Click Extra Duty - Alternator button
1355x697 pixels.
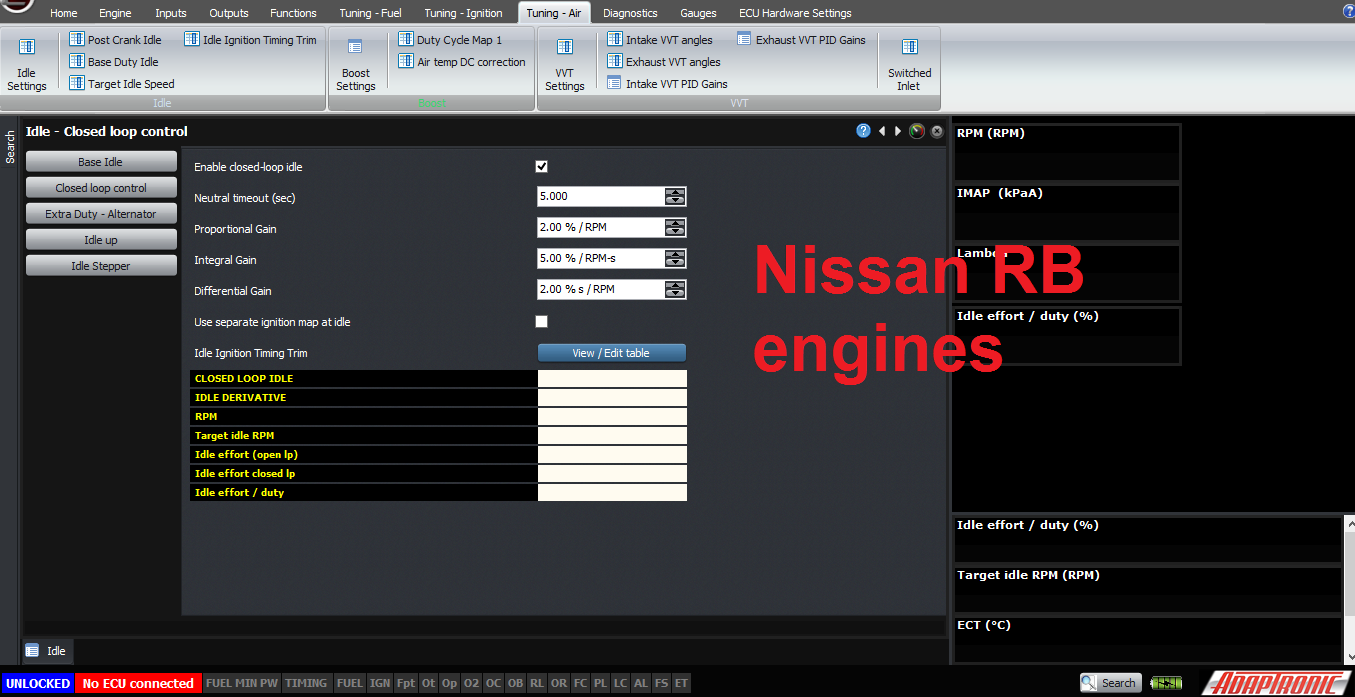coord(101,214)
